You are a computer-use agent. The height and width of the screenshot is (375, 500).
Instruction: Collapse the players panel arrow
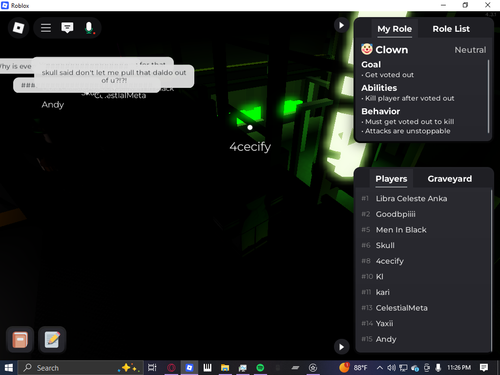point(341,347)
